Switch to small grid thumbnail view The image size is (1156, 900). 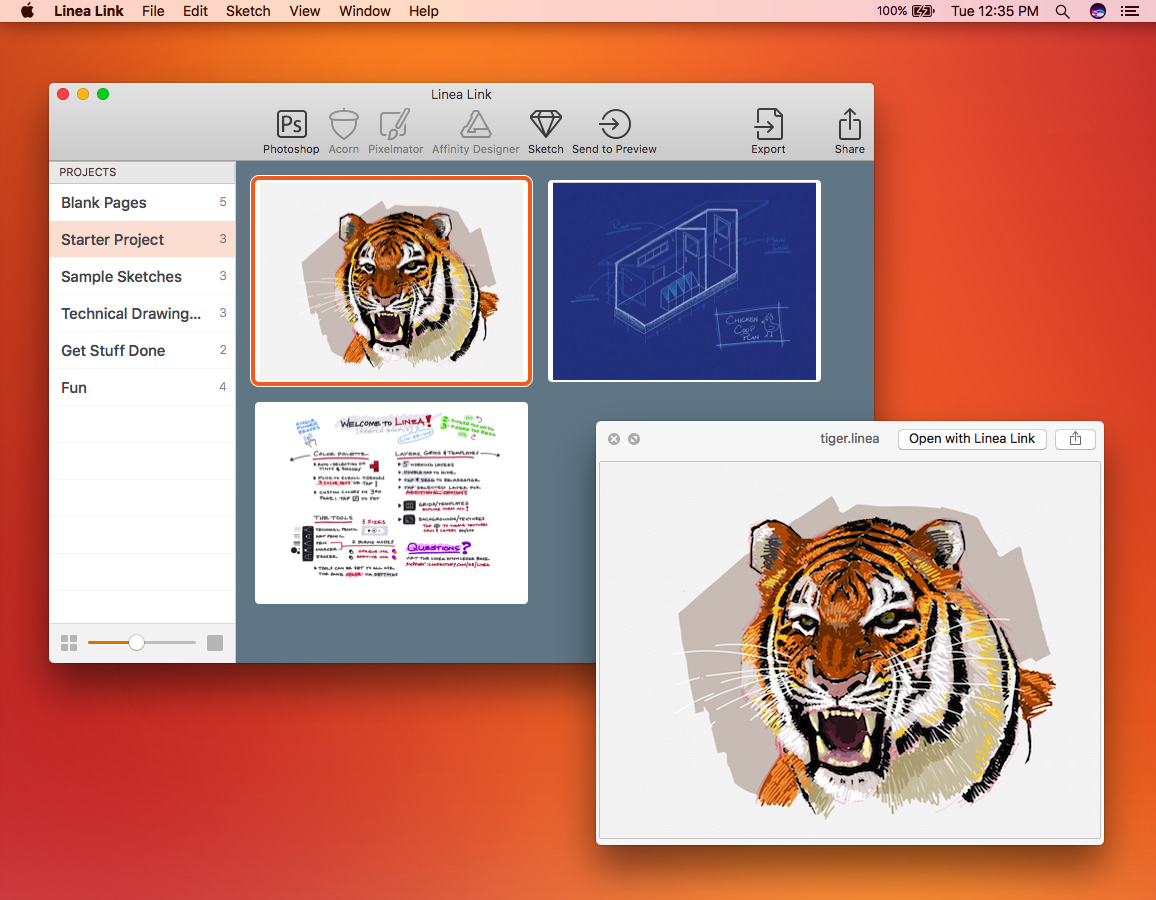[x=69, y=643]
